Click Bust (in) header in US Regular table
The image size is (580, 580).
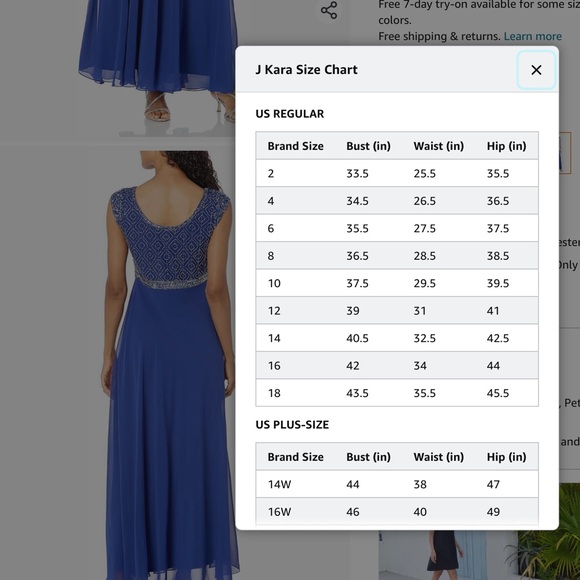pos(368,146)
